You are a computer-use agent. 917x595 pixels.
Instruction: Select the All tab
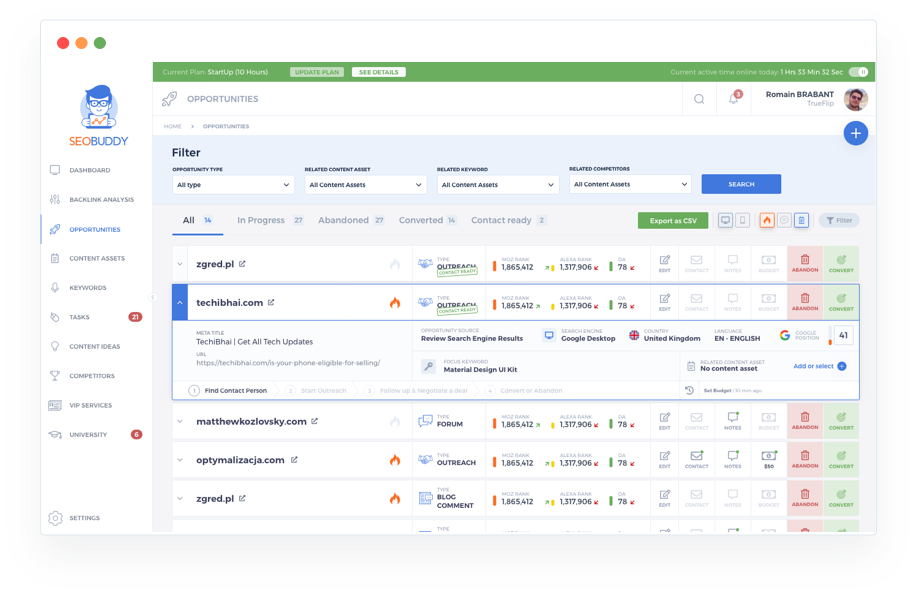click(x=197, y=221)
